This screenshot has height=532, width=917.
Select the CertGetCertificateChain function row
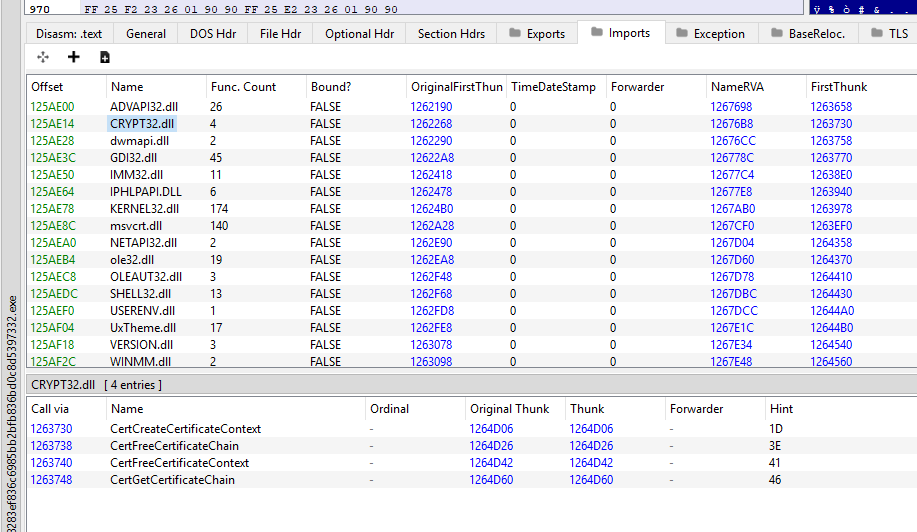[471, 480]
